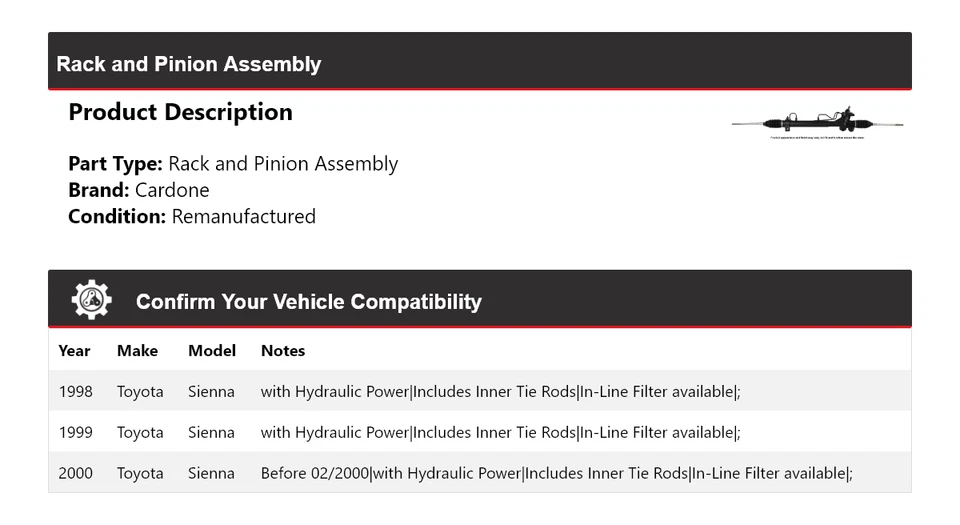Viewport: 960px width, 525px height.
Task: Click Sienna in the 2000 row
Action: (x=211, y=473)
